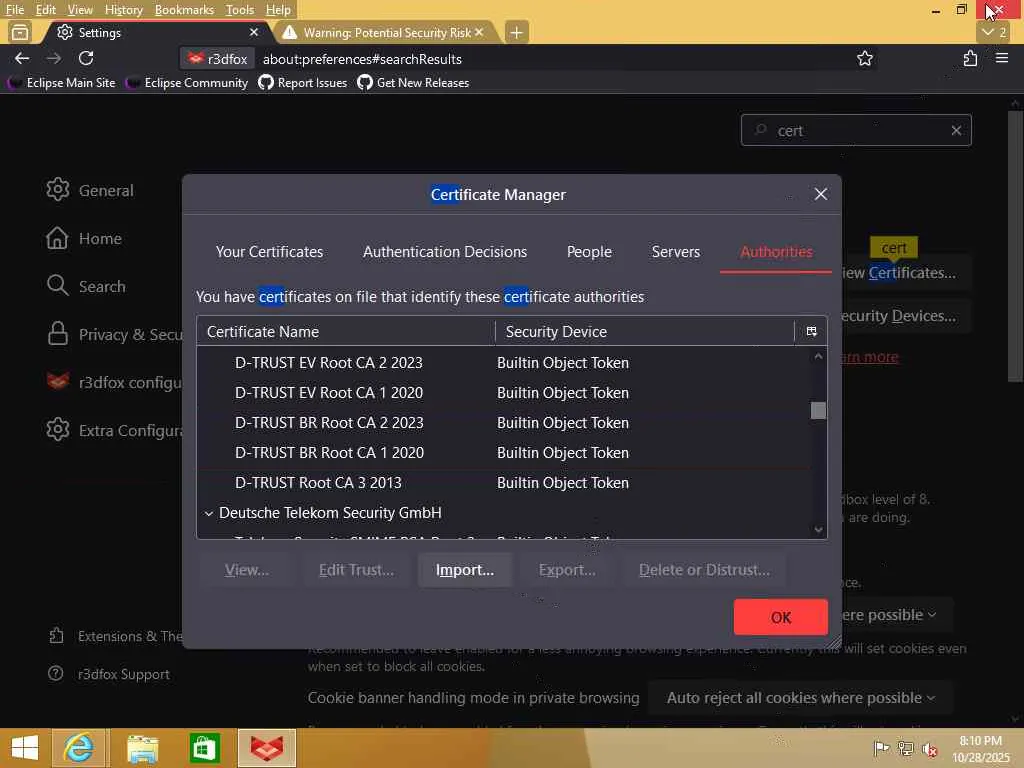Open the Tools menu
This screenshot has height=768, width=1024.
point(240,10)
